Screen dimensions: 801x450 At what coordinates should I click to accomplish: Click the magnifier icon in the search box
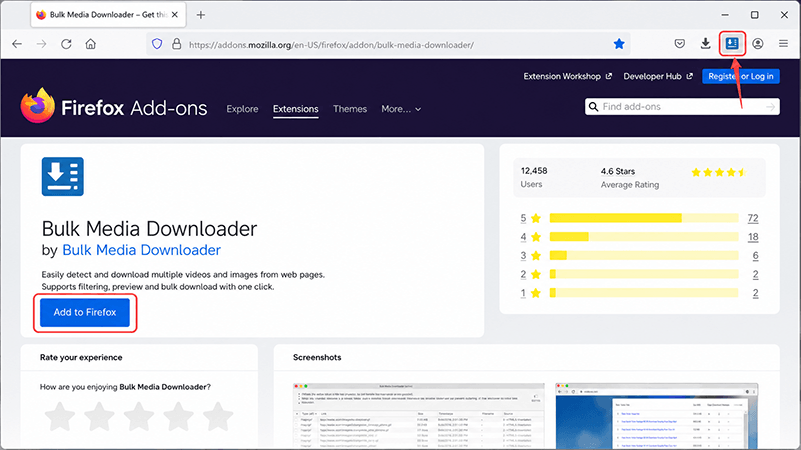pyautogui.click(x=593, y=106)
